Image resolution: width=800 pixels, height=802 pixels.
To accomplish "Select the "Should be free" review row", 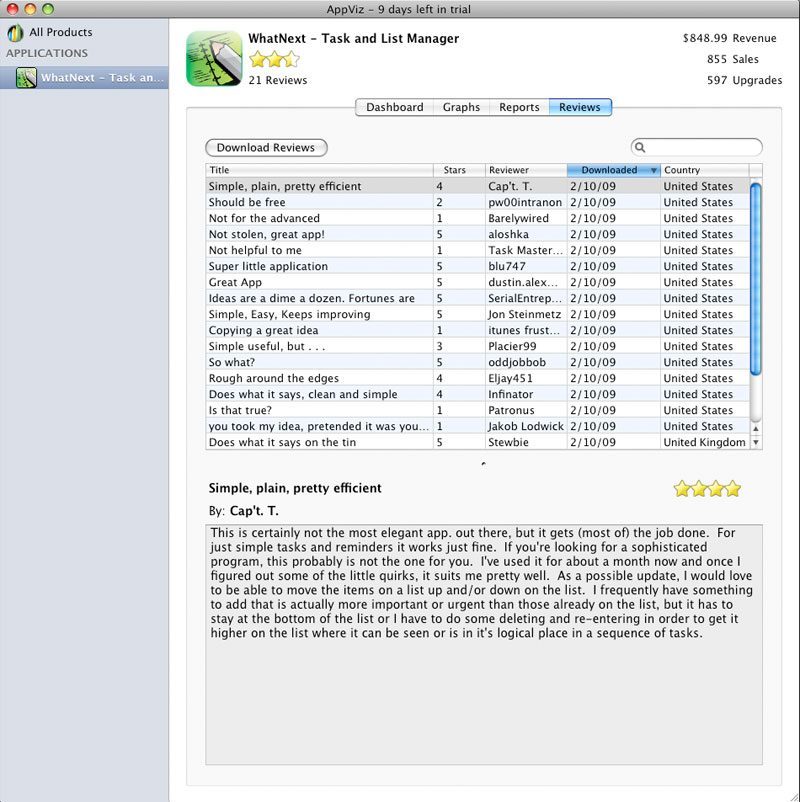I will click(x=319, y=202).
